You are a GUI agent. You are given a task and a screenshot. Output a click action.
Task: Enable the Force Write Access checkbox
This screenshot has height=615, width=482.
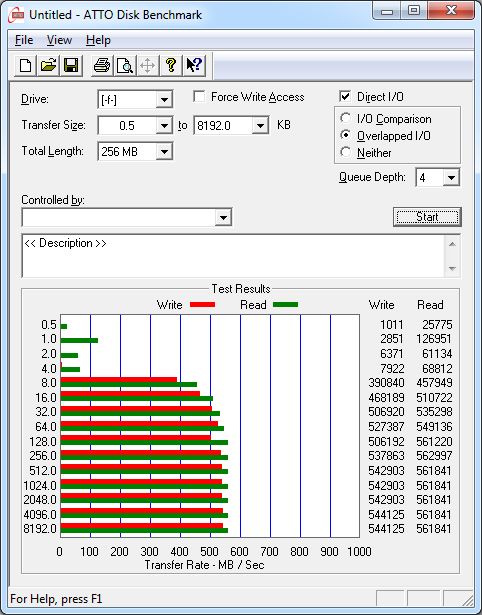(199, 96)
